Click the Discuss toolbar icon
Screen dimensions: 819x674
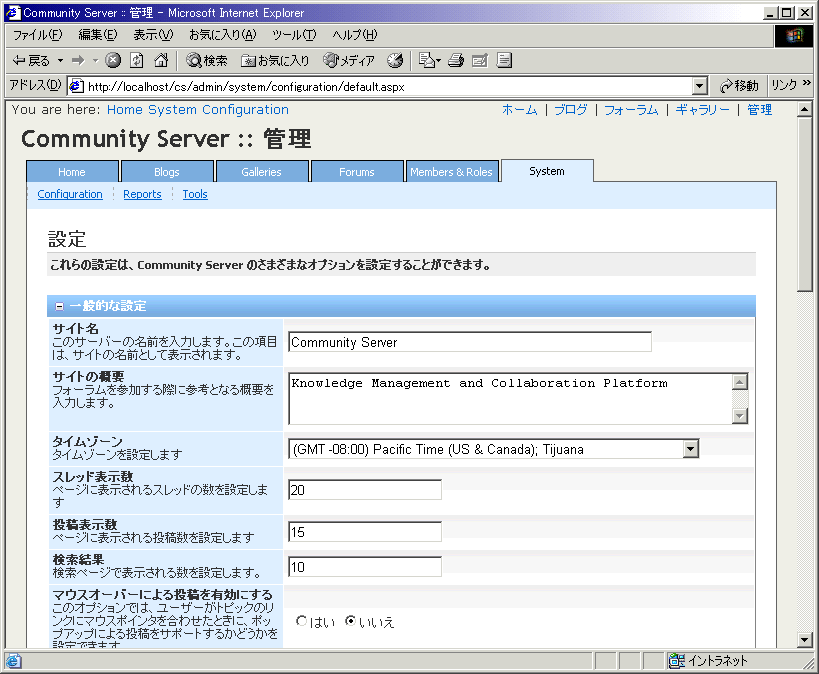tap(504, 61)
